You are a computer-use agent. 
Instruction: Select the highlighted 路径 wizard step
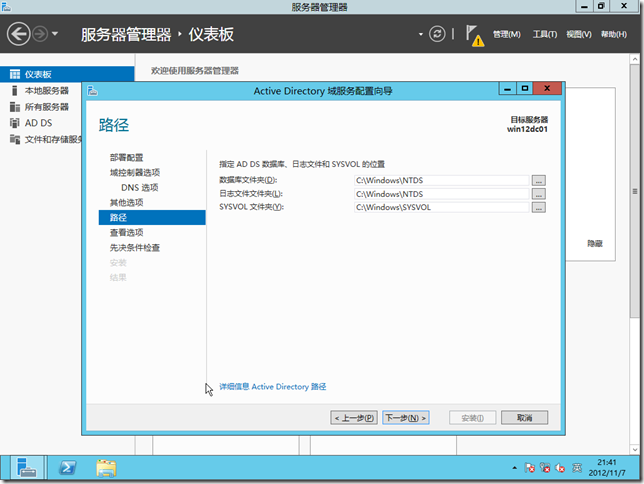point(152,217)
